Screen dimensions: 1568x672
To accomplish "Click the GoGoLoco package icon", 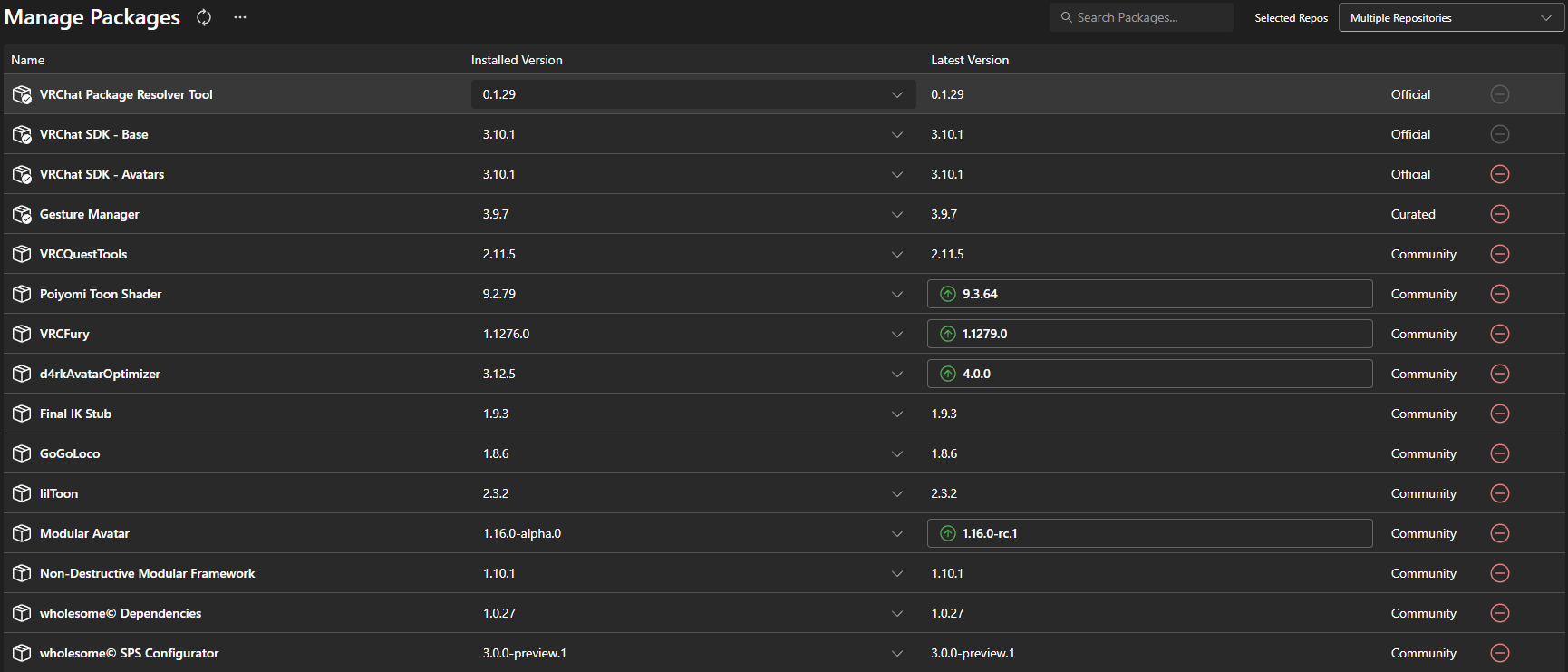I will pos(22,453).
